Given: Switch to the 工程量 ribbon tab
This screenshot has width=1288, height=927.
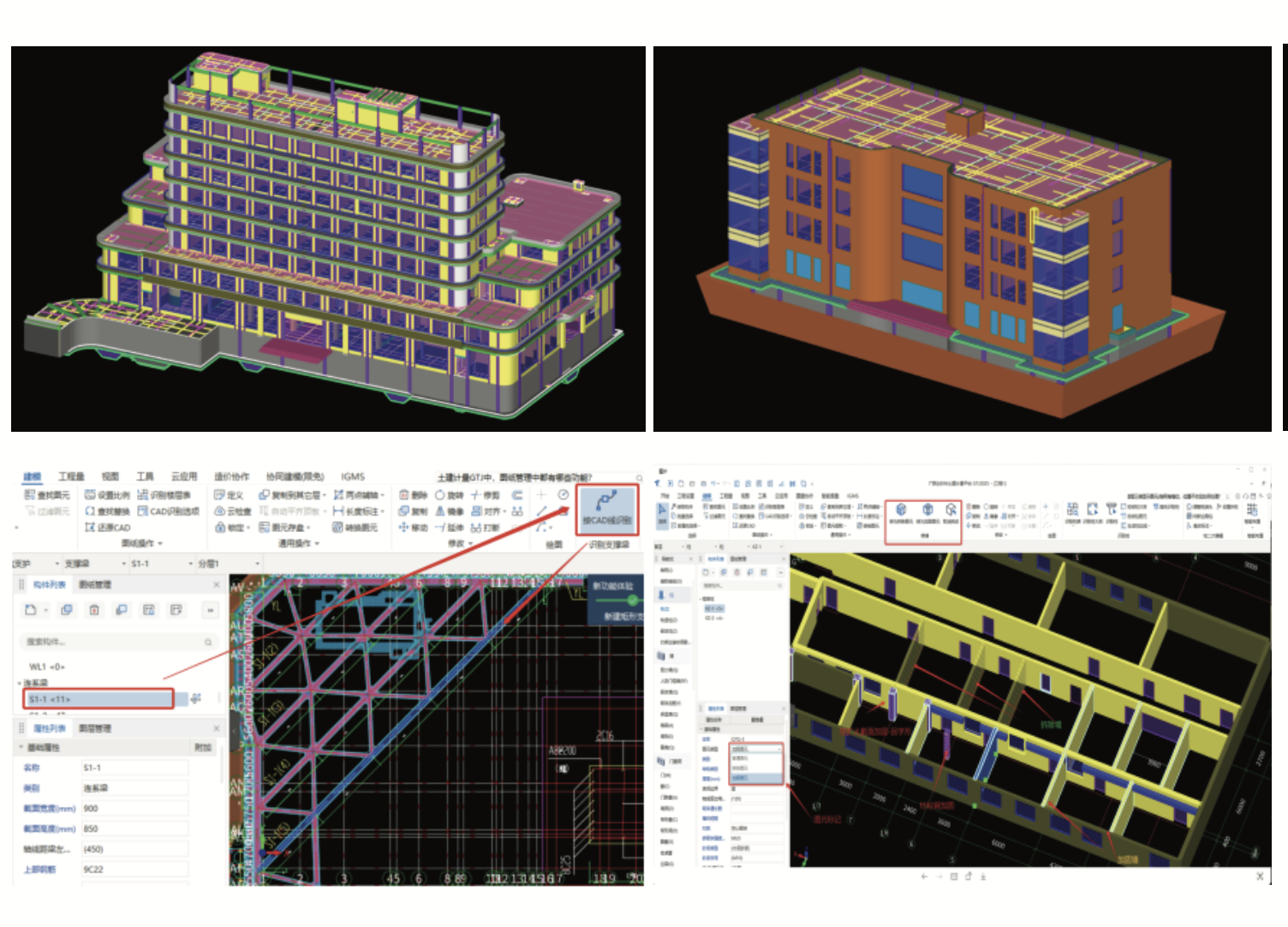Looking at the screenshot, I should (x=71, y=476).
